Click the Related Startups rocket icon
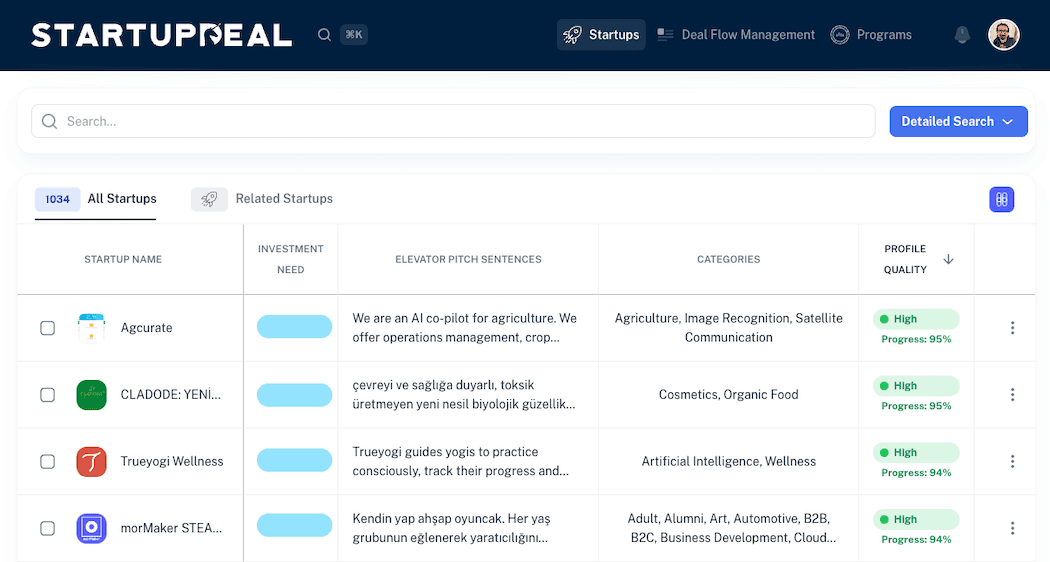The image size is (1050, 562). (x=209, y=199)
